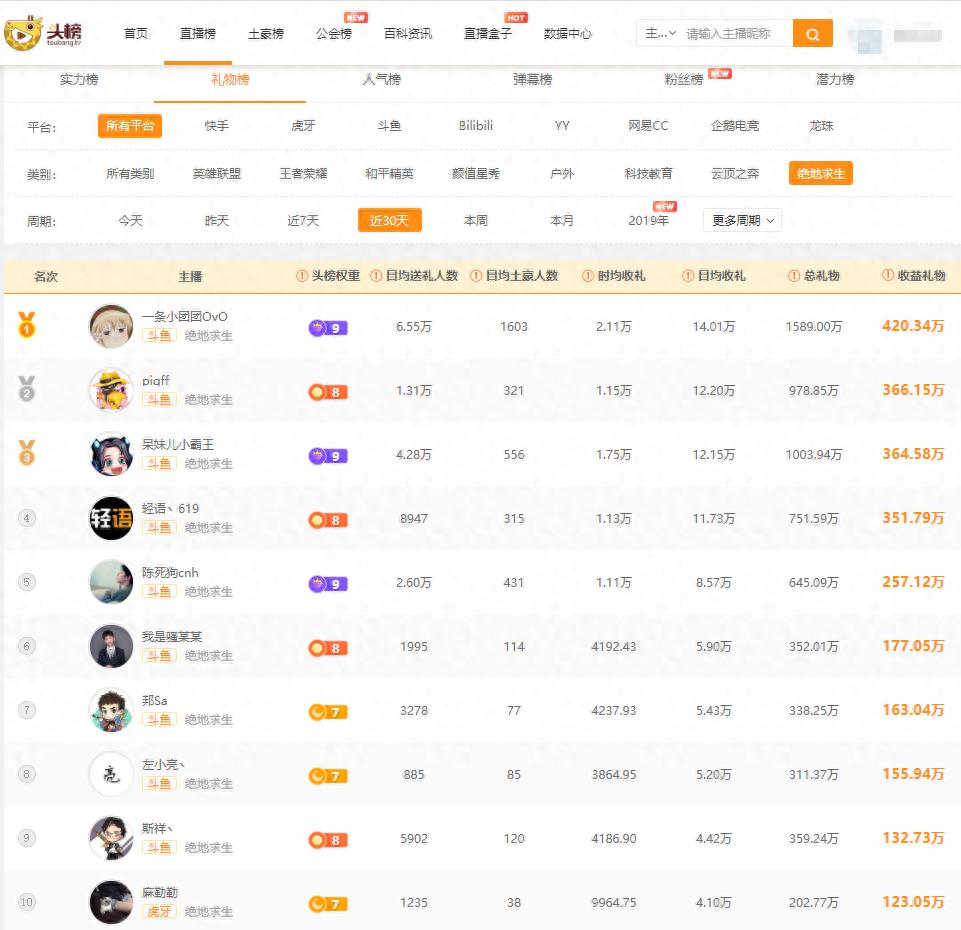The image size is (961, 930).
Task: Click level 8 badge for 轻语、619
Action: click(328, 520)
